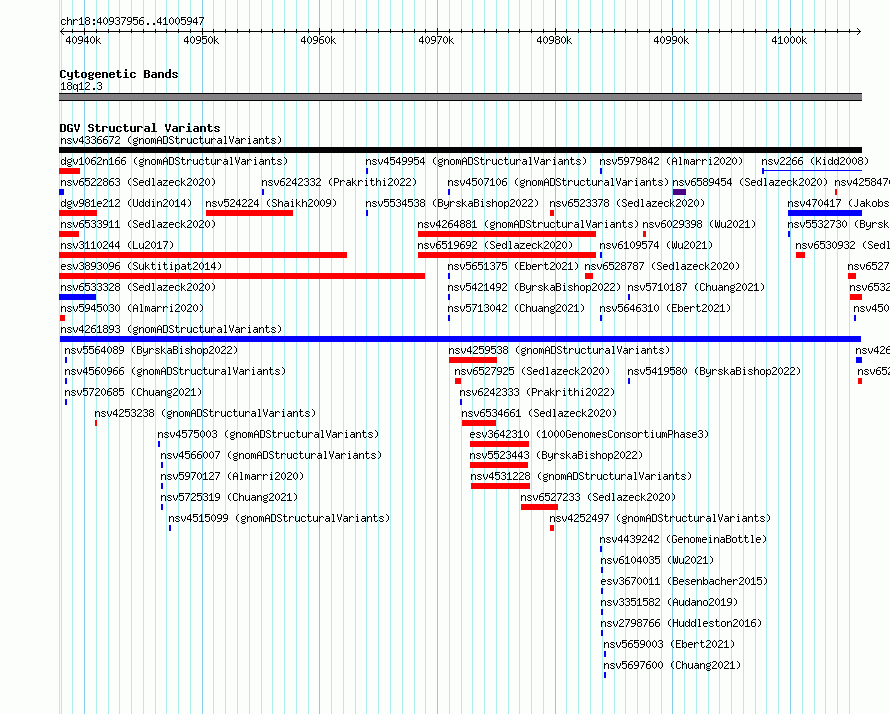
Task: Open nsv6109574 Wu2021 variant
Action: coord(656,245)
